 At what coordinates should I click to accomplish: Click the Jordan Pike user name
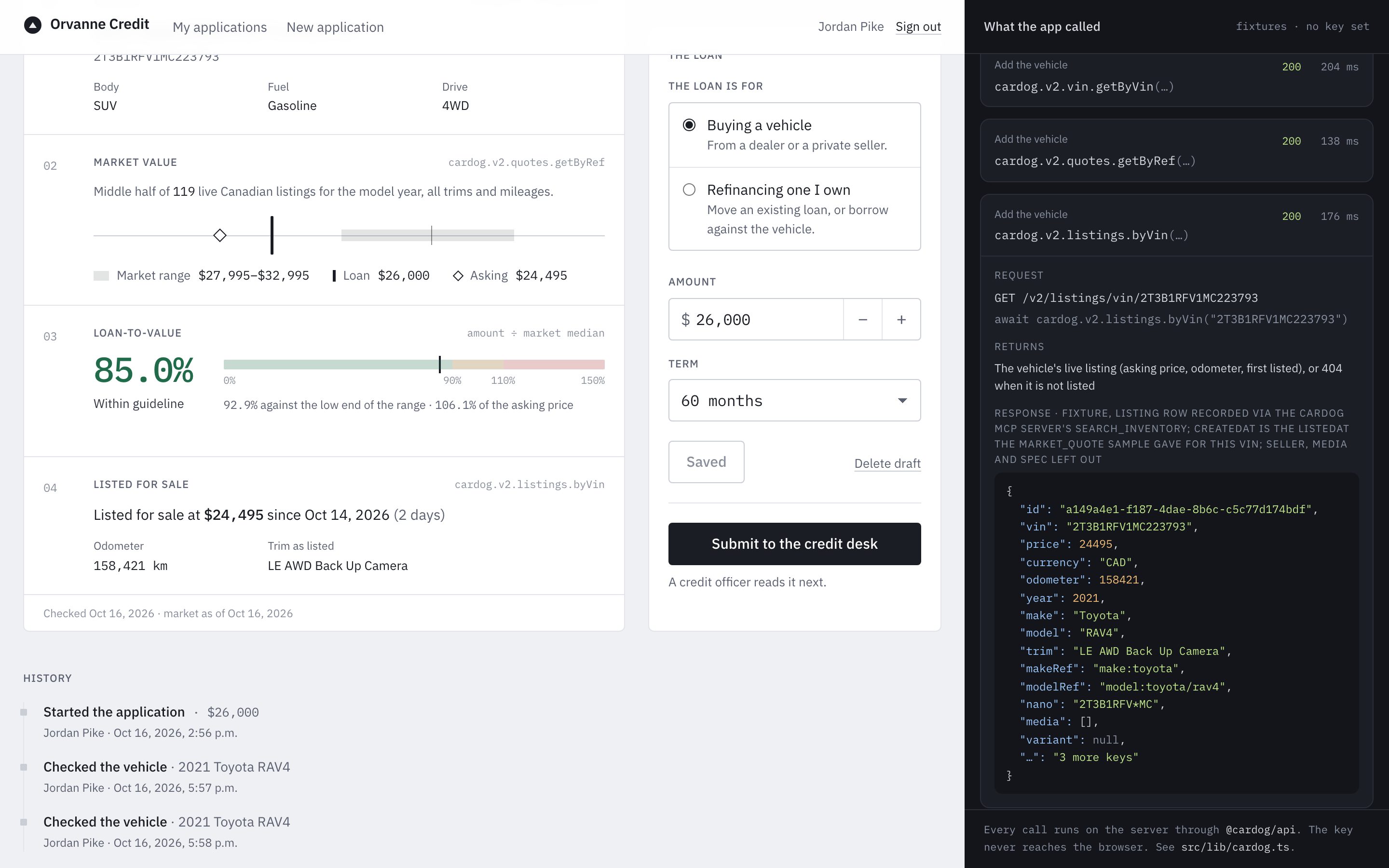(851, 27)
